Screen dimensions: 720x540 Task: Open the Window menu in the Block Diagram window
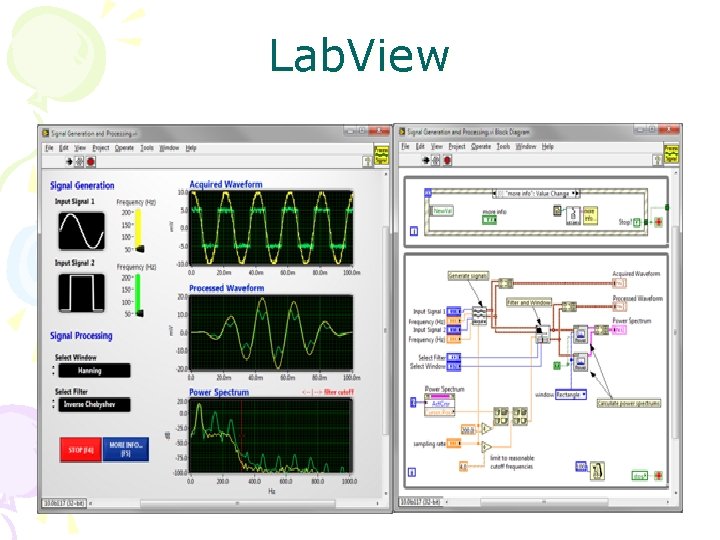[525, 146]
